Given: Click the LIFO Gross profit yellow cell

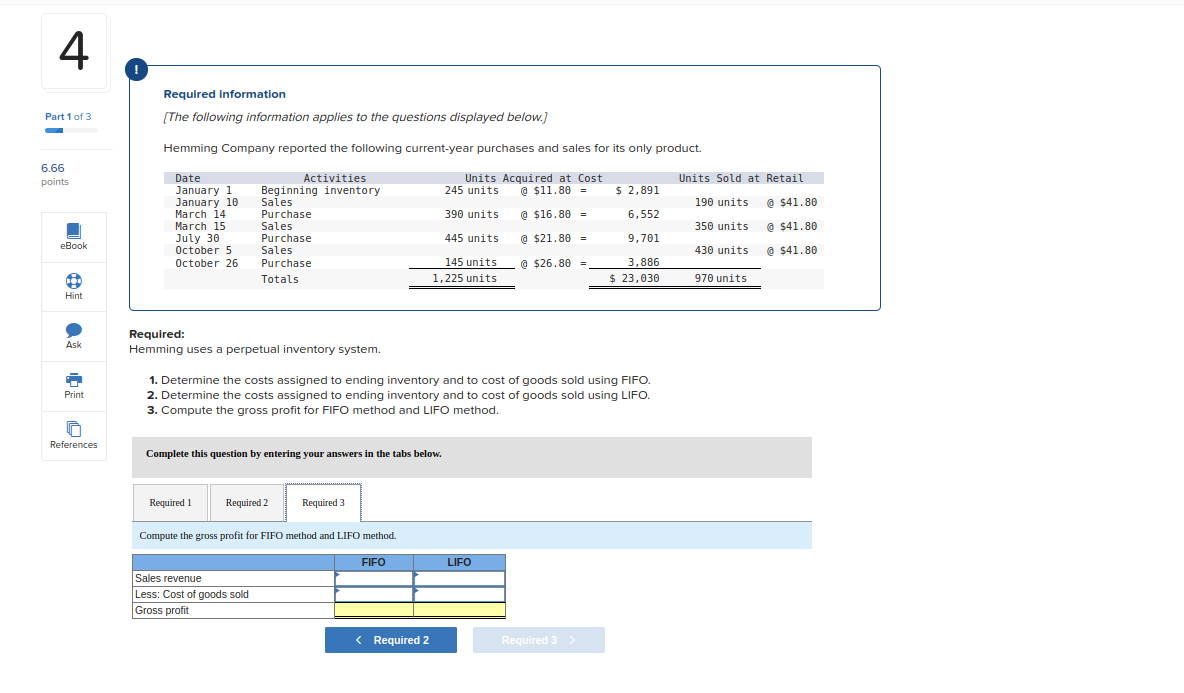Looking at the screenshot, I should pyautogui.click(x=459, y=610).
